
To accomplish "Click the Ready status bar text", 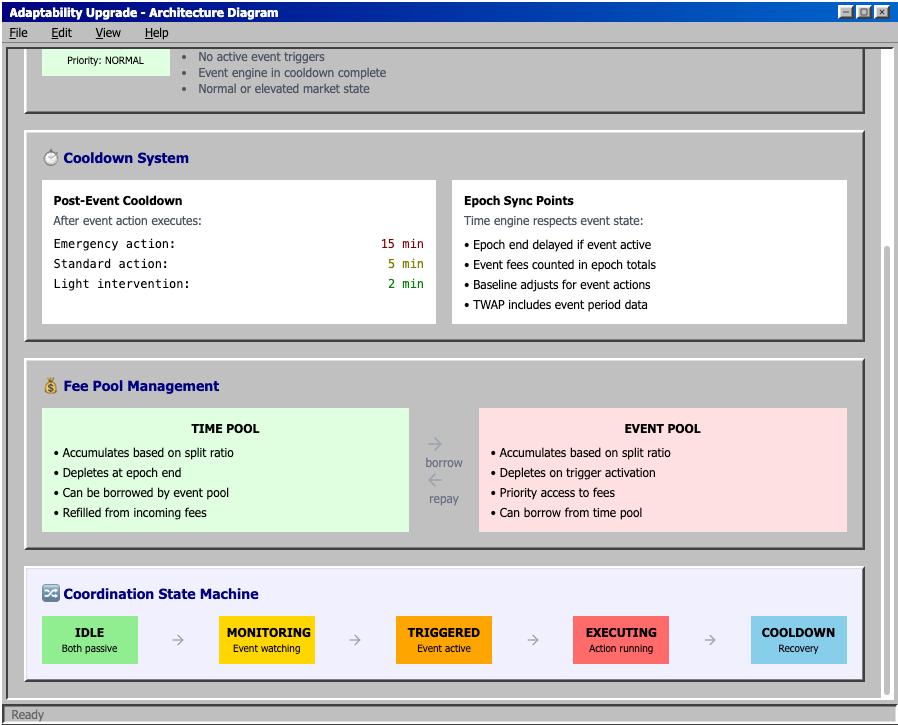I will [27, 715].
